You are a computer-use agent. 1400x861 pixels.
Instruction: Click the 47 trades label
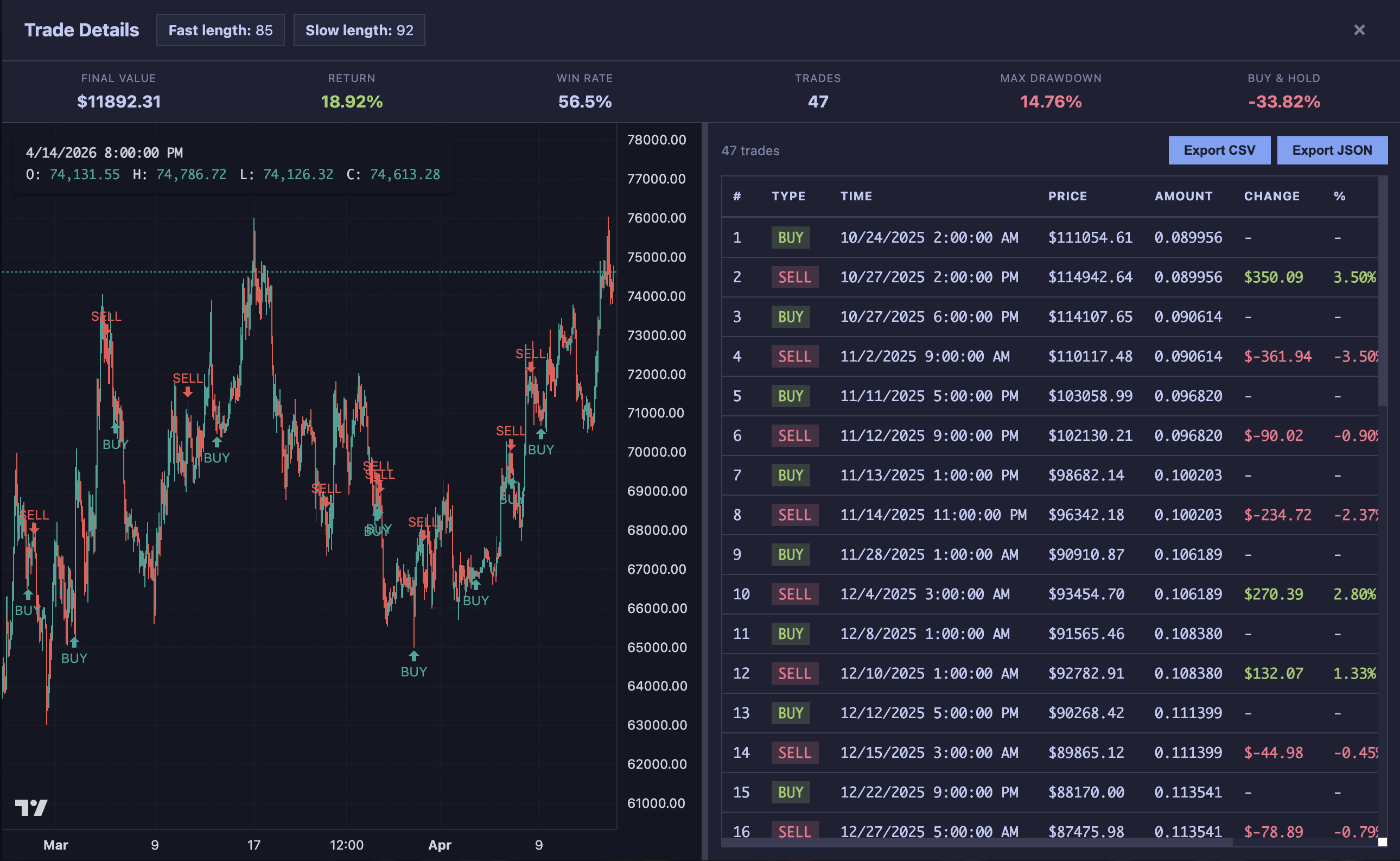750,151
